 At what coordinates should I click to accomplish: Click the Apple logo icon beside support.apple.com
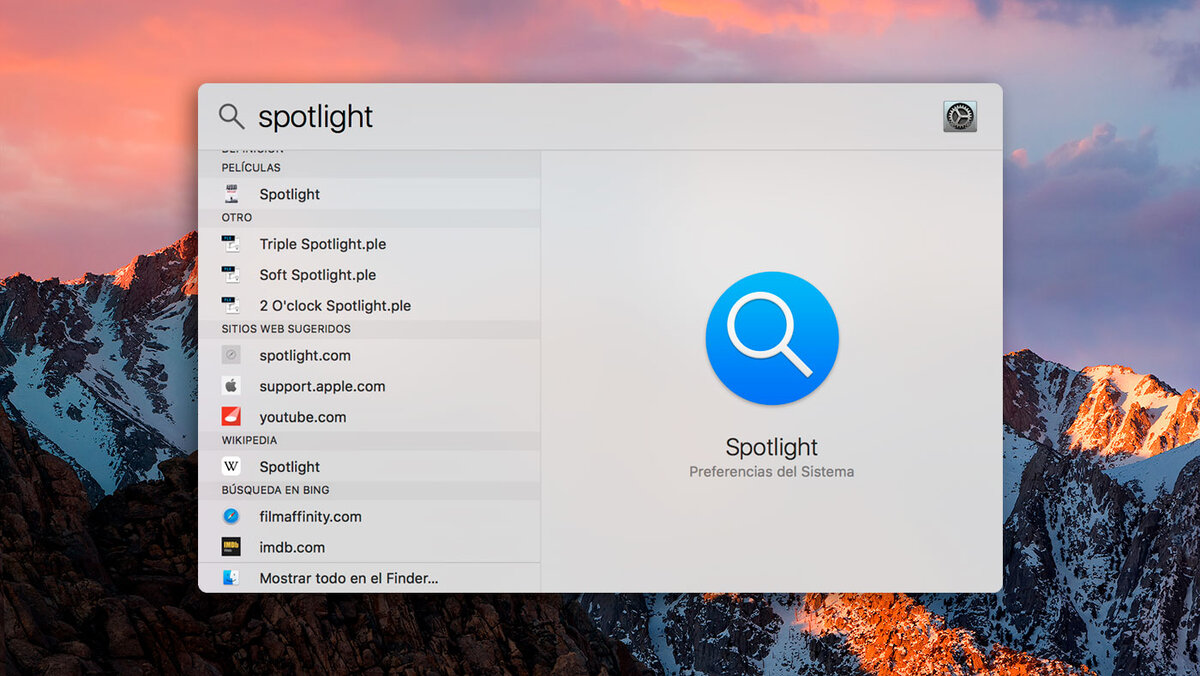231,386
